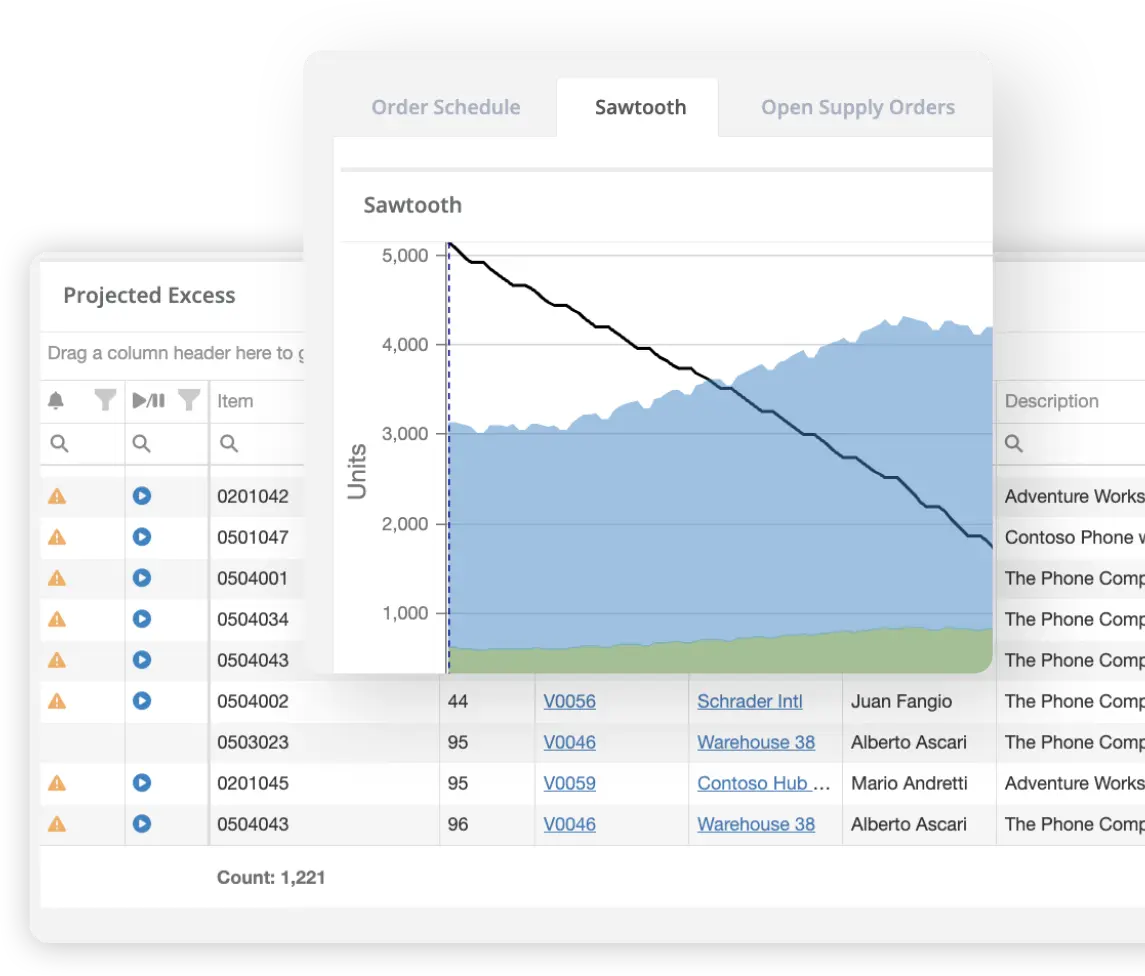
Task: Select the dashed date marker on the Sawtooth chart
Action: pyautogui.click(x=449, y=450)
